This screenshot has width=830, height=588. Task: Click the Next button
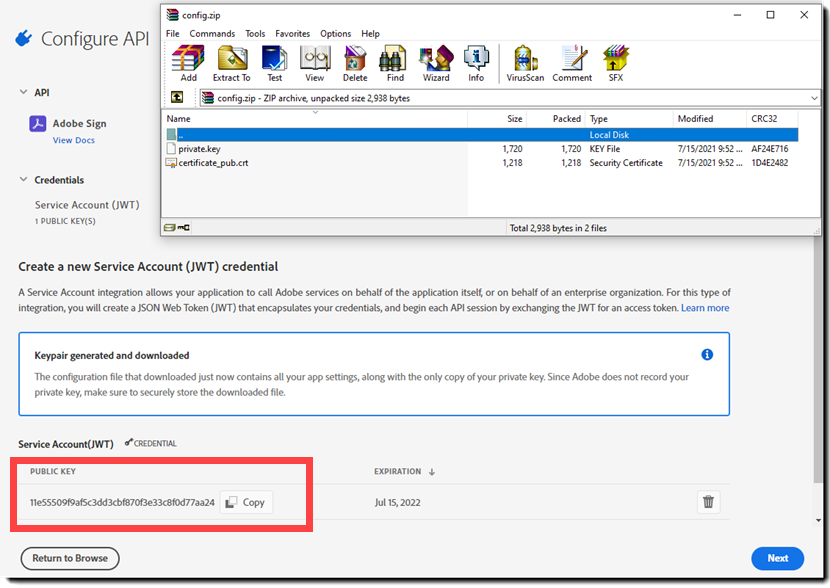tap(778, 558)
